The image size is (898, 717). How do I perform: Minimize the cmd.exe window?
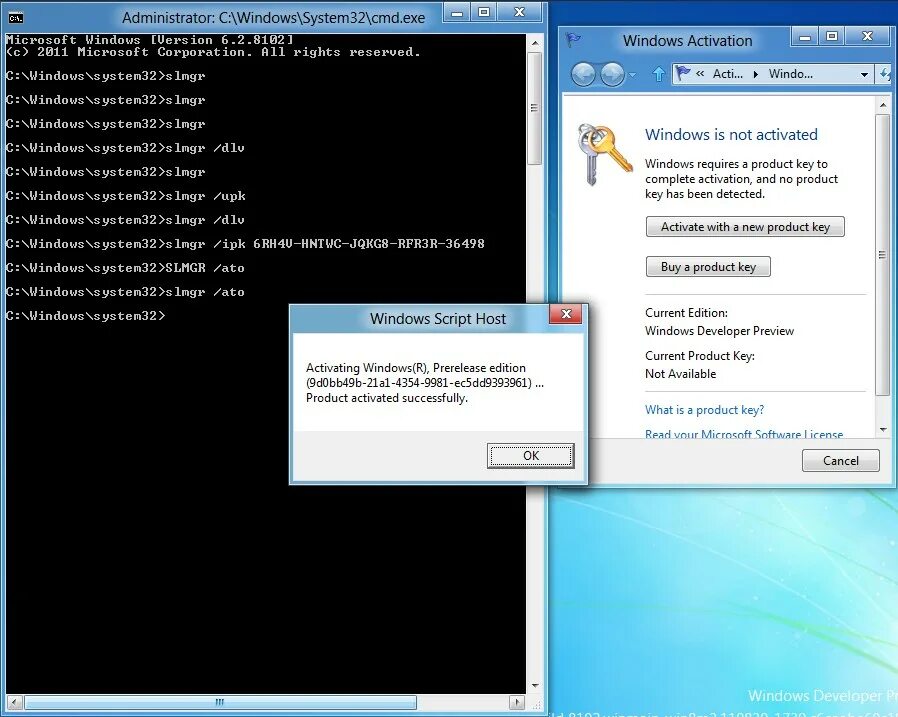click(x=458, y=13)
